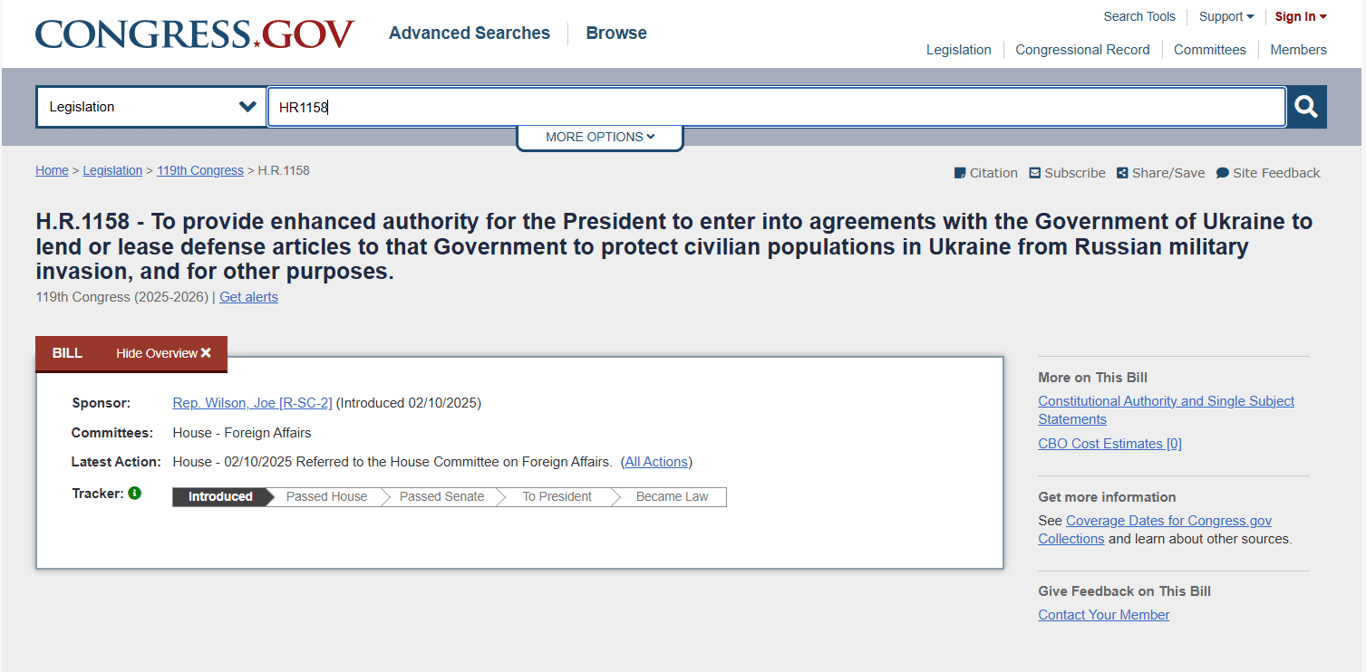Click the X on Hide Overview

point(206,353)
